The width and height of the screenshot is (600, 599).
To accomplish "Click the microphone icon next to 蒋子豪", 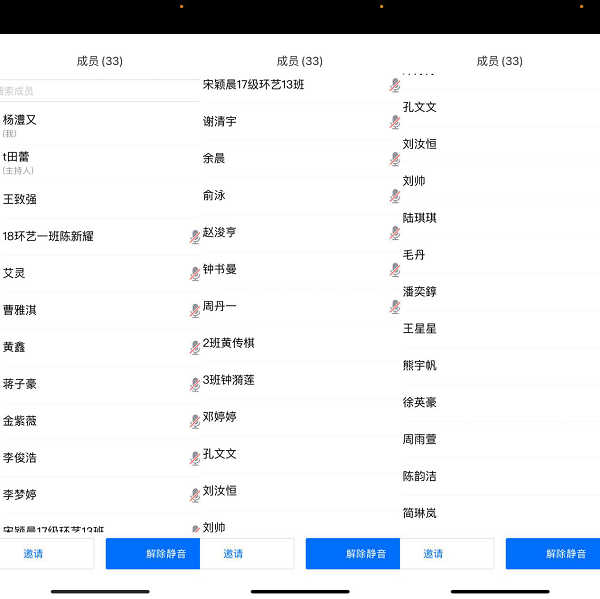I will pyautogui.click(x=195, y=384).
